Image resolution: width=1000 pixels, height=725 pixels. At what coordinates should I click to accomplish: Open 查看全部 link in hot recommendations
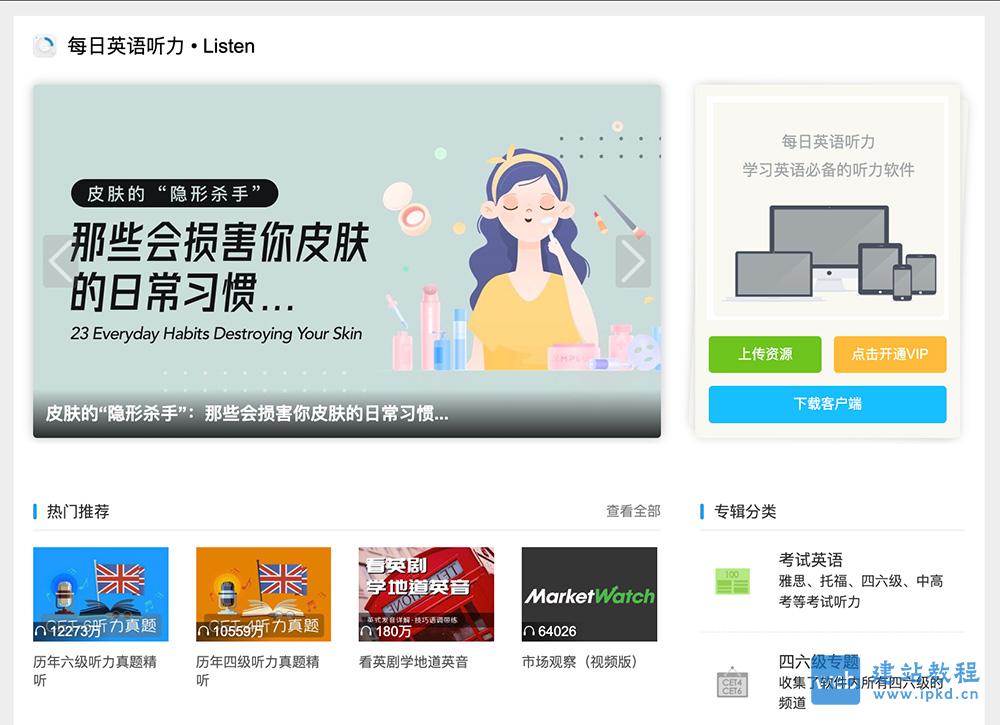point(633,511)
